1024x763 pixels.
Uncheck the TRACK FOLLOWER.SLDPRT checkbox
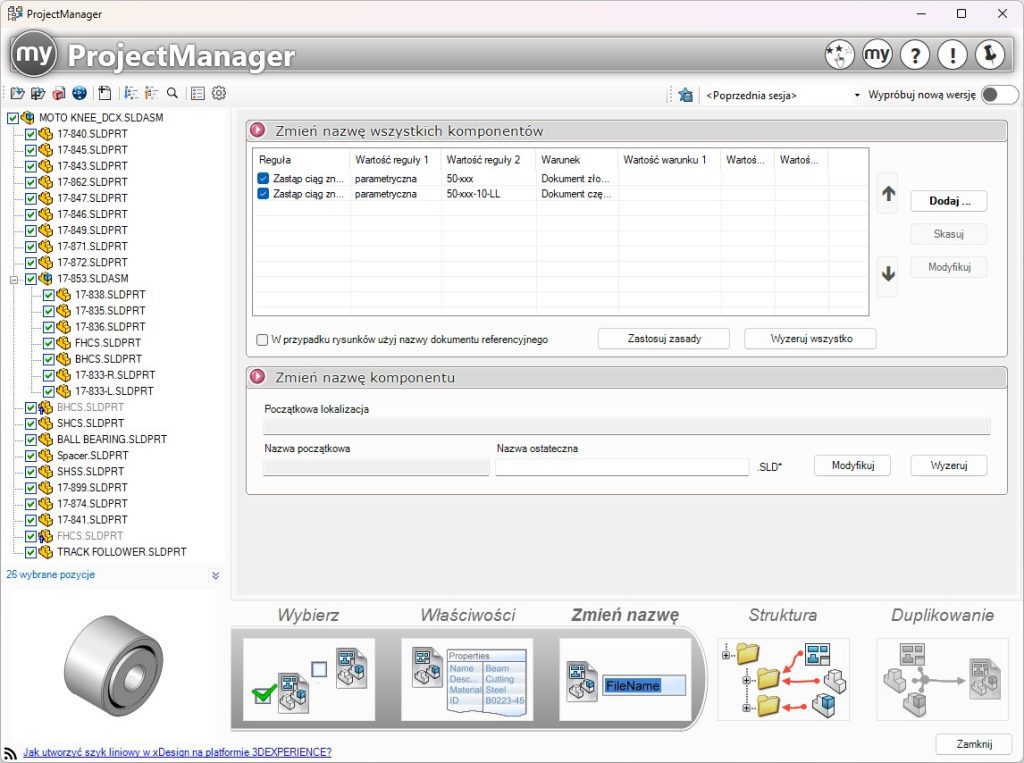31,553
